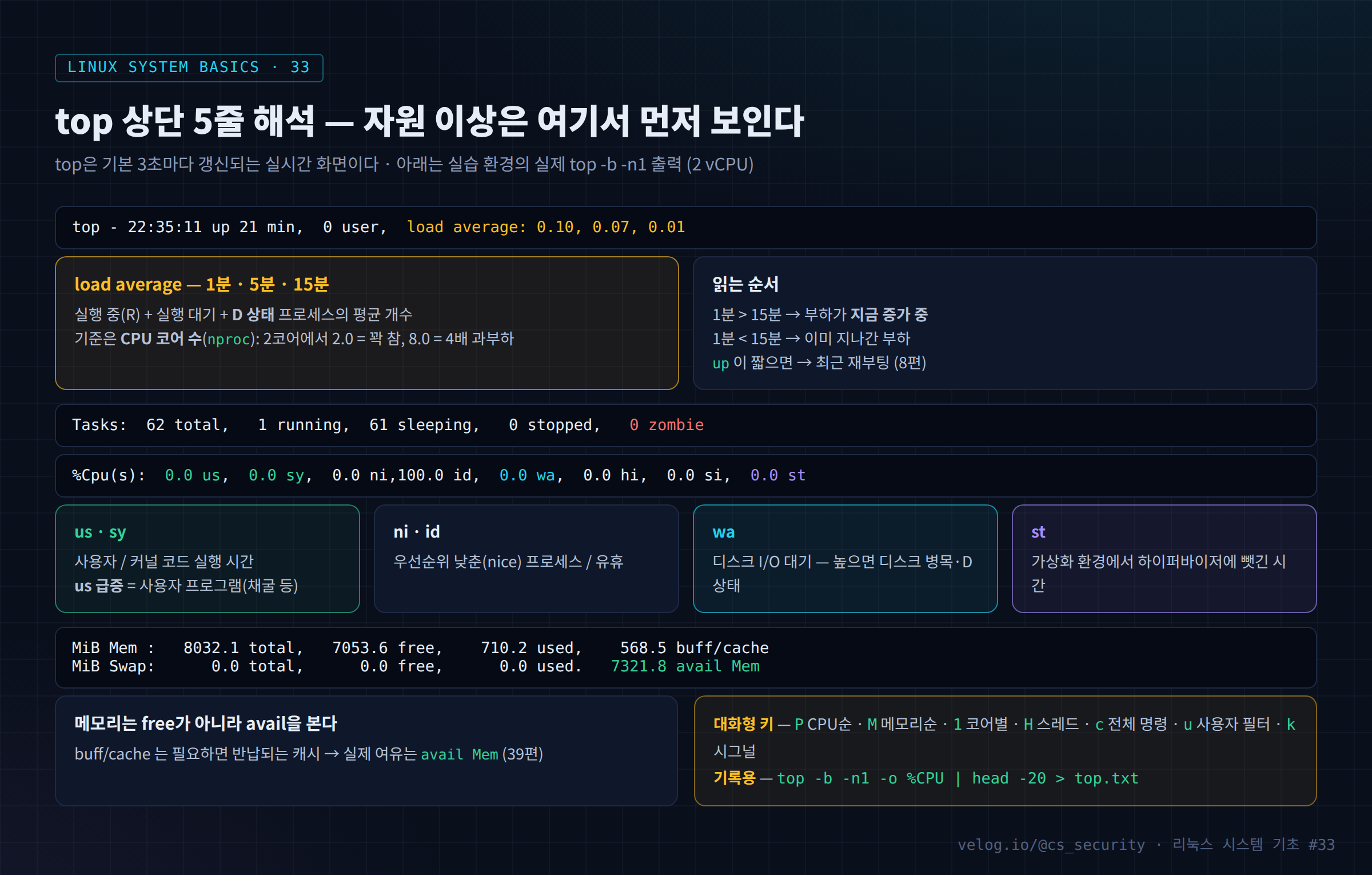Click the 'st' card heading
Screen dimensions: 1372x875
coord(1038,532)
